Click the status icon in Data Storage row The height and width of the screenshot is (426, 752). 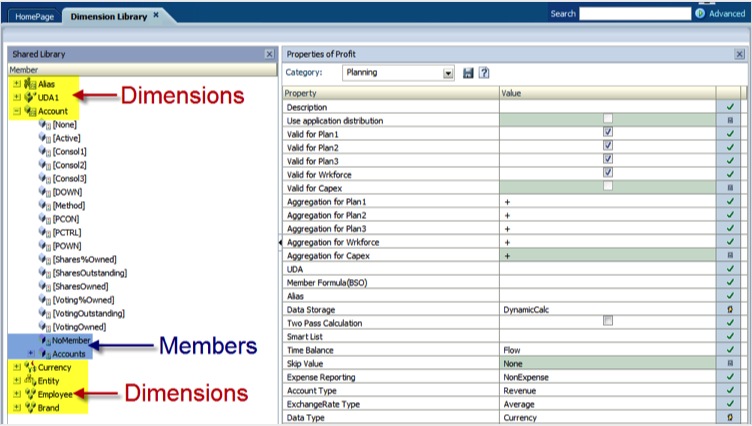(730, 309)
